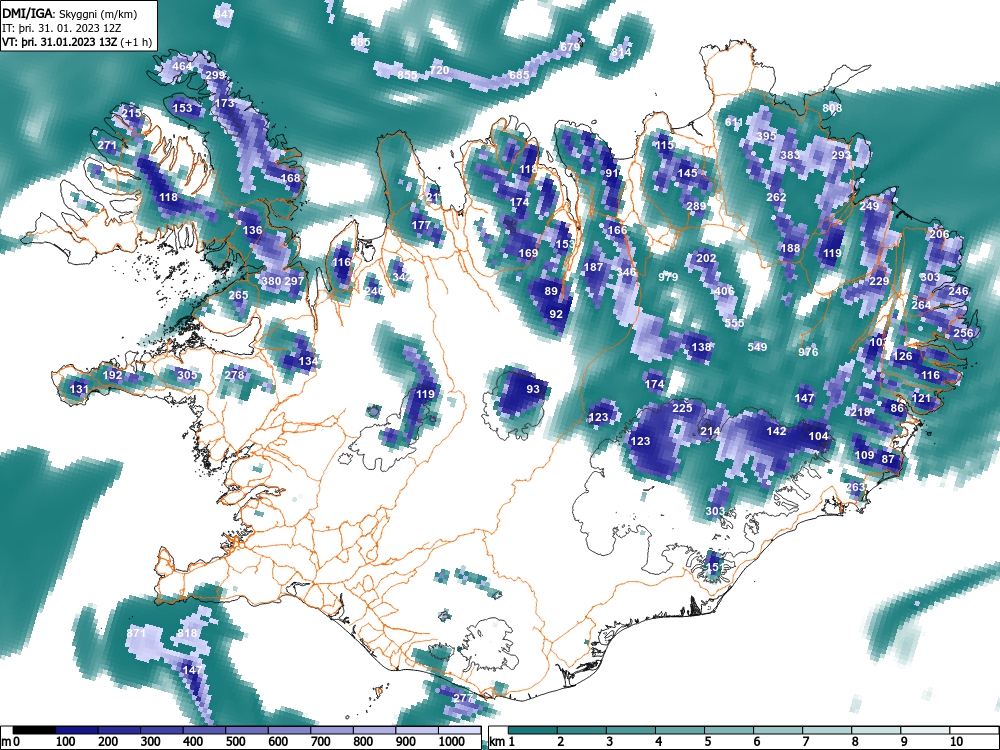The image size is (1000, 750).
Task: Click the legend label 1000 in meter scale
Action: tap(452, 742)
